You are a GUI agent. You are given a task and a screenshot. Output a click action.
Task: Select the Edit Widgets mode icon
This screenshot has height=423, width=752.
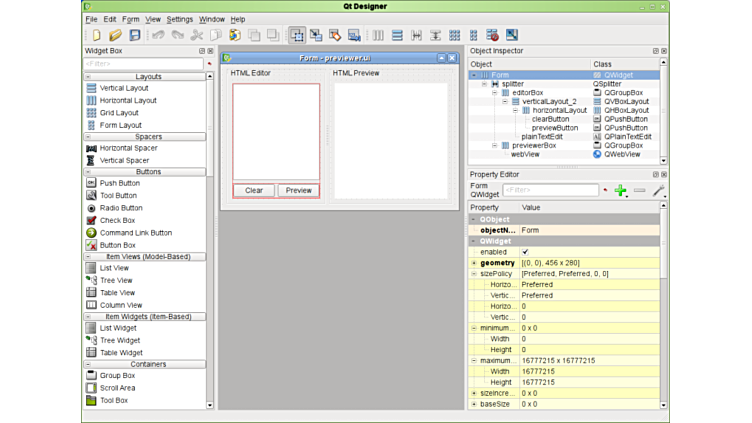click(297, 36)
